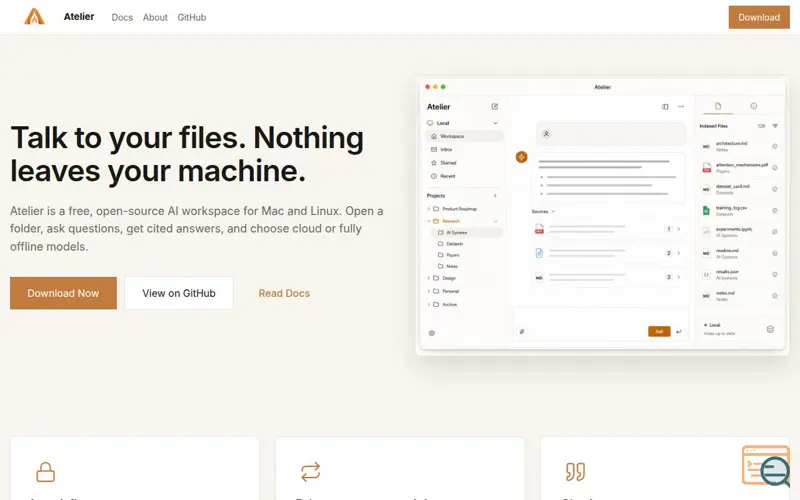Screen dimensions: 800x500
Task: Open experiments.ipynb in indexed files
Action: pyautogui.click(x=740, y=232)
